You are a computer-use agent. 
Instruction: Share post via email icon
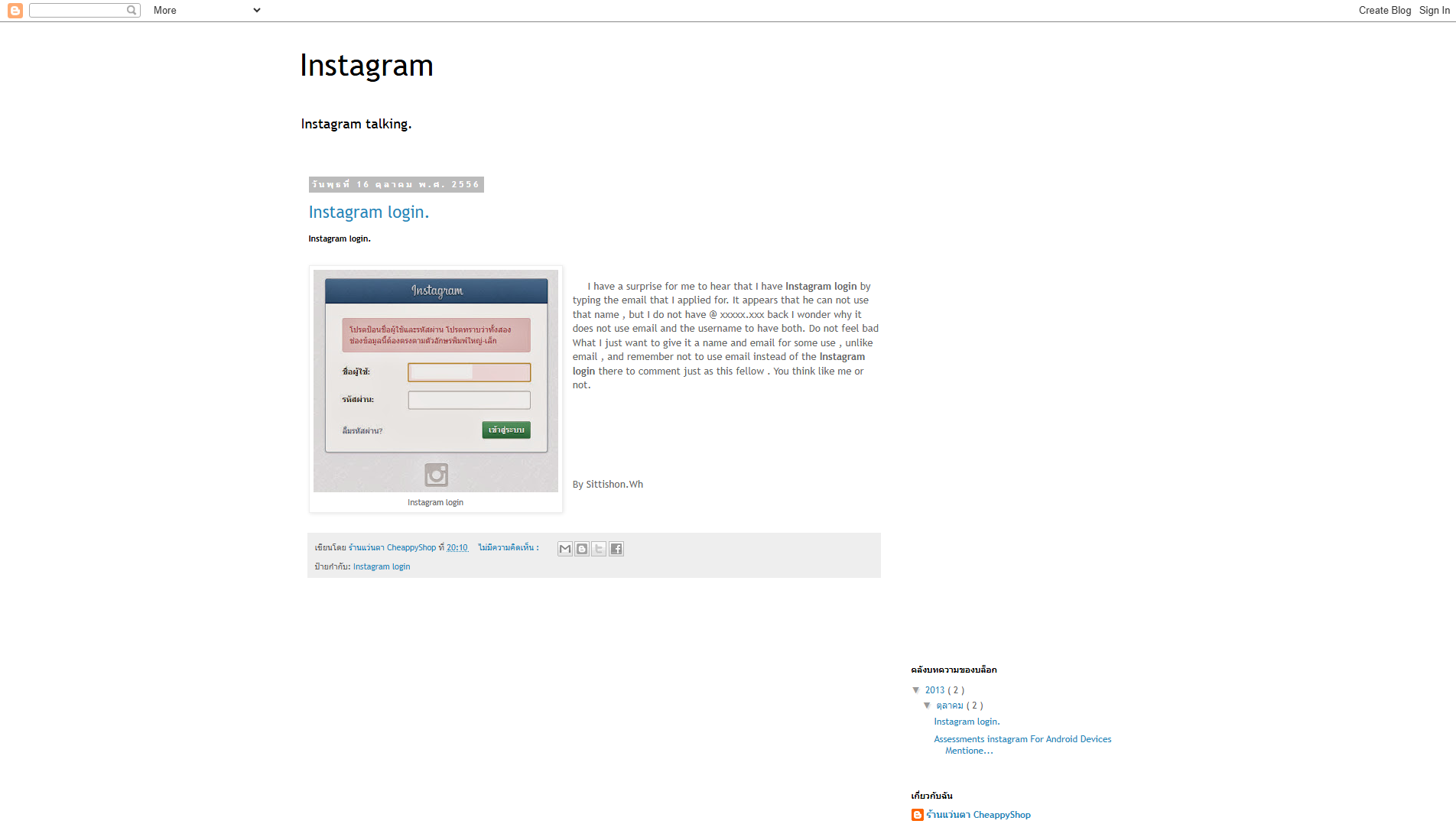pos(565,548)
